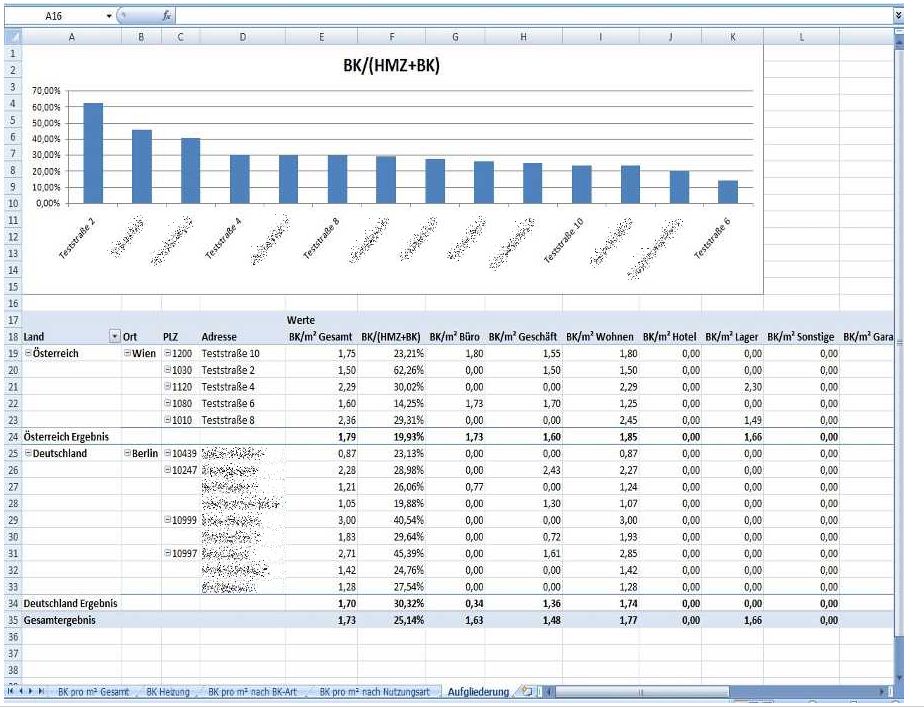Click the Adresse column label
924x708 pixels.
[x=219, y=337]
